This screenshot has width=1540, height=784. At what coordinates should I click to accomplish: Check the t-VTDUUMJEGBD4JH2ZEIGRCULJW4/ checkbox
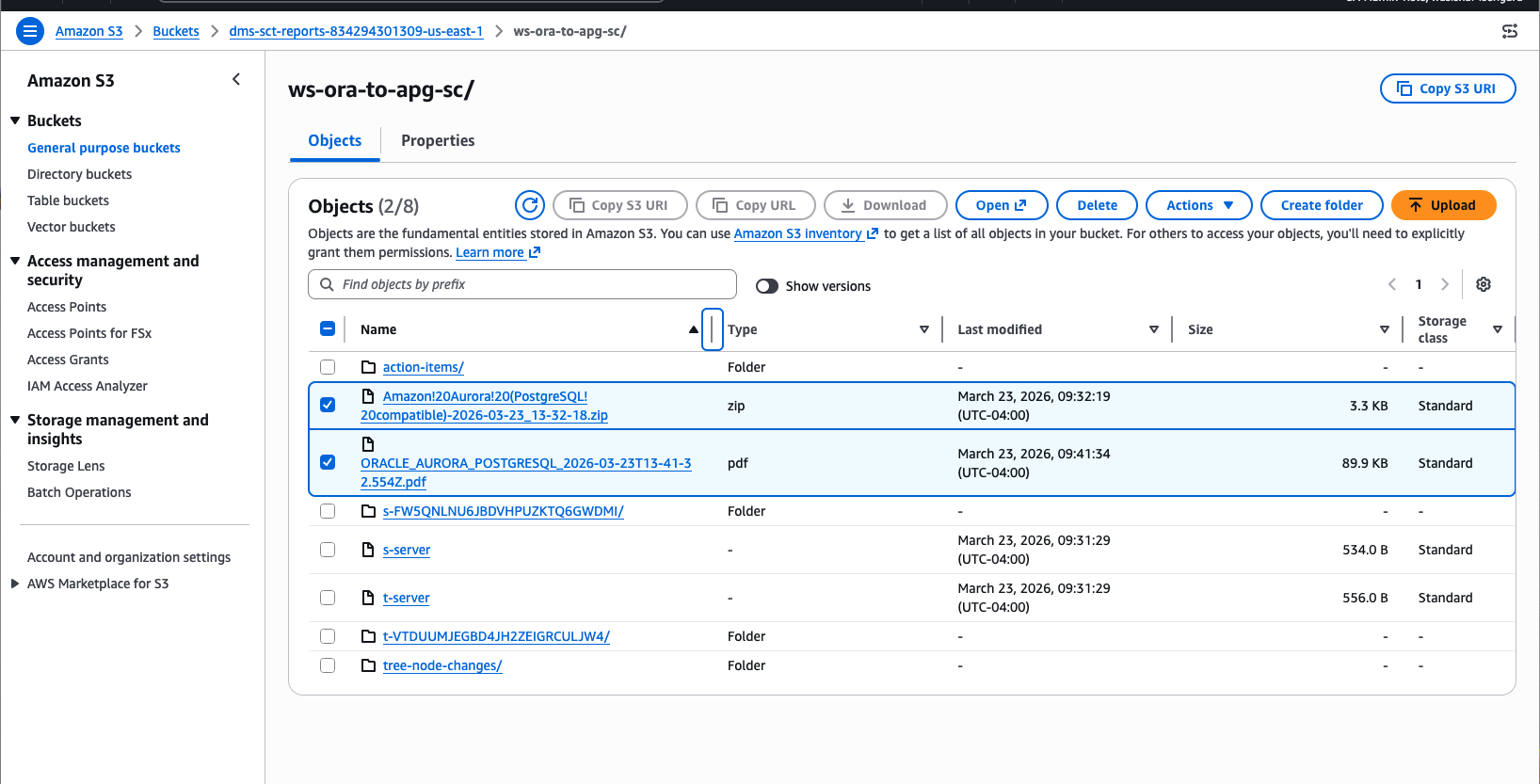pyautogui.click(x=328, y=636)
